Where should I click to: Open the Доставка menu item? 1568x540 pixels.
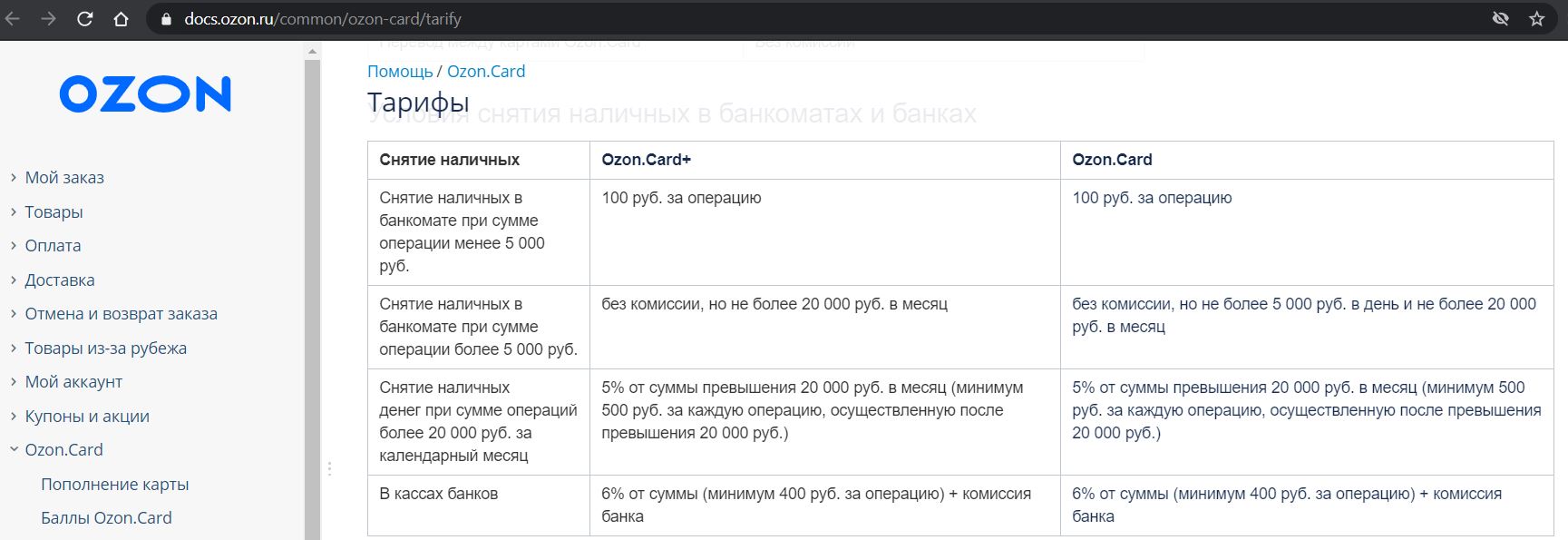(x=60, y=280)
